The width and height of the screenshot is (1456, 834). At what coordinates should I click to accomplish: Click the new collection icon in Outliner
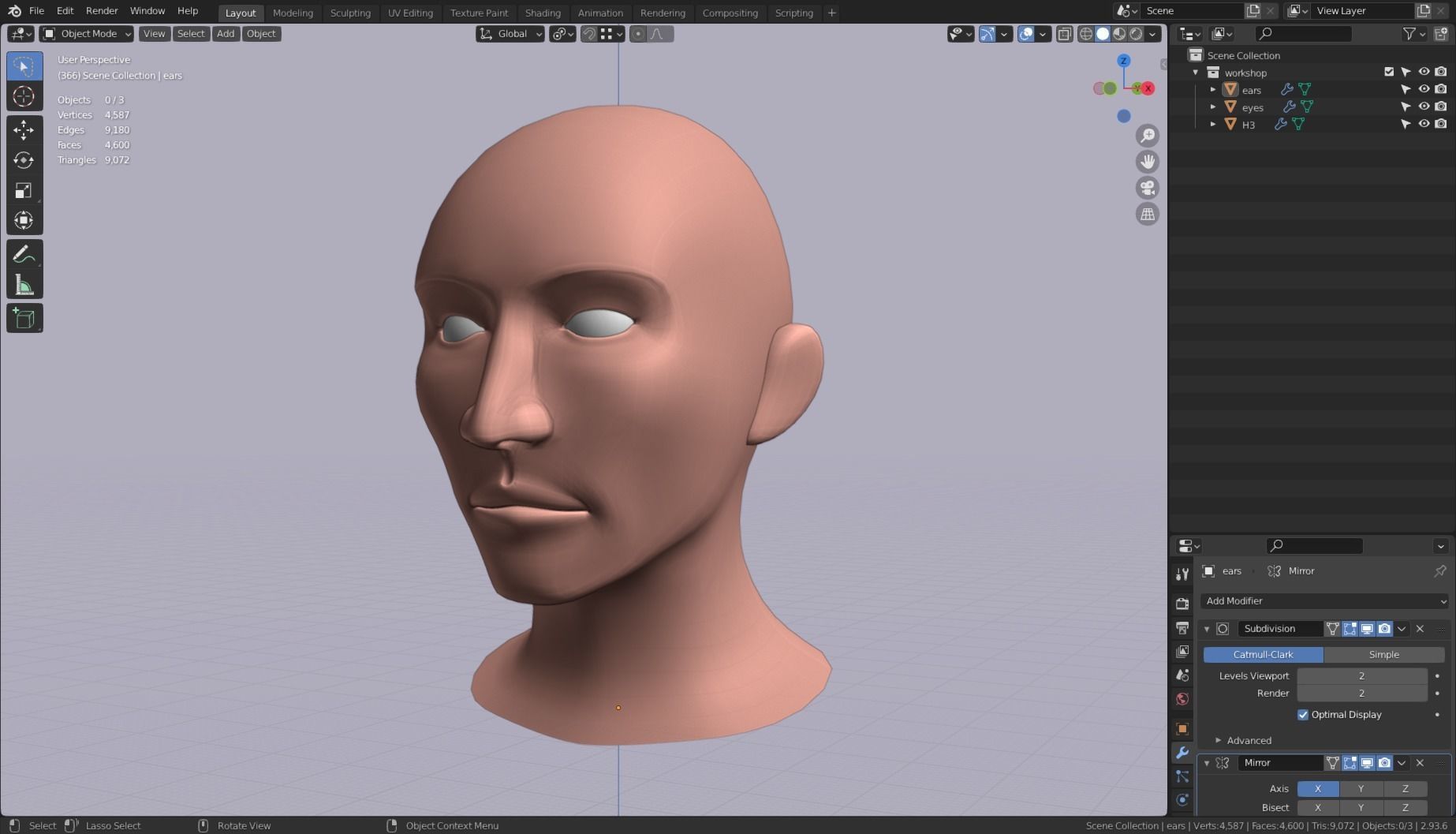[x=1440, y=34]
